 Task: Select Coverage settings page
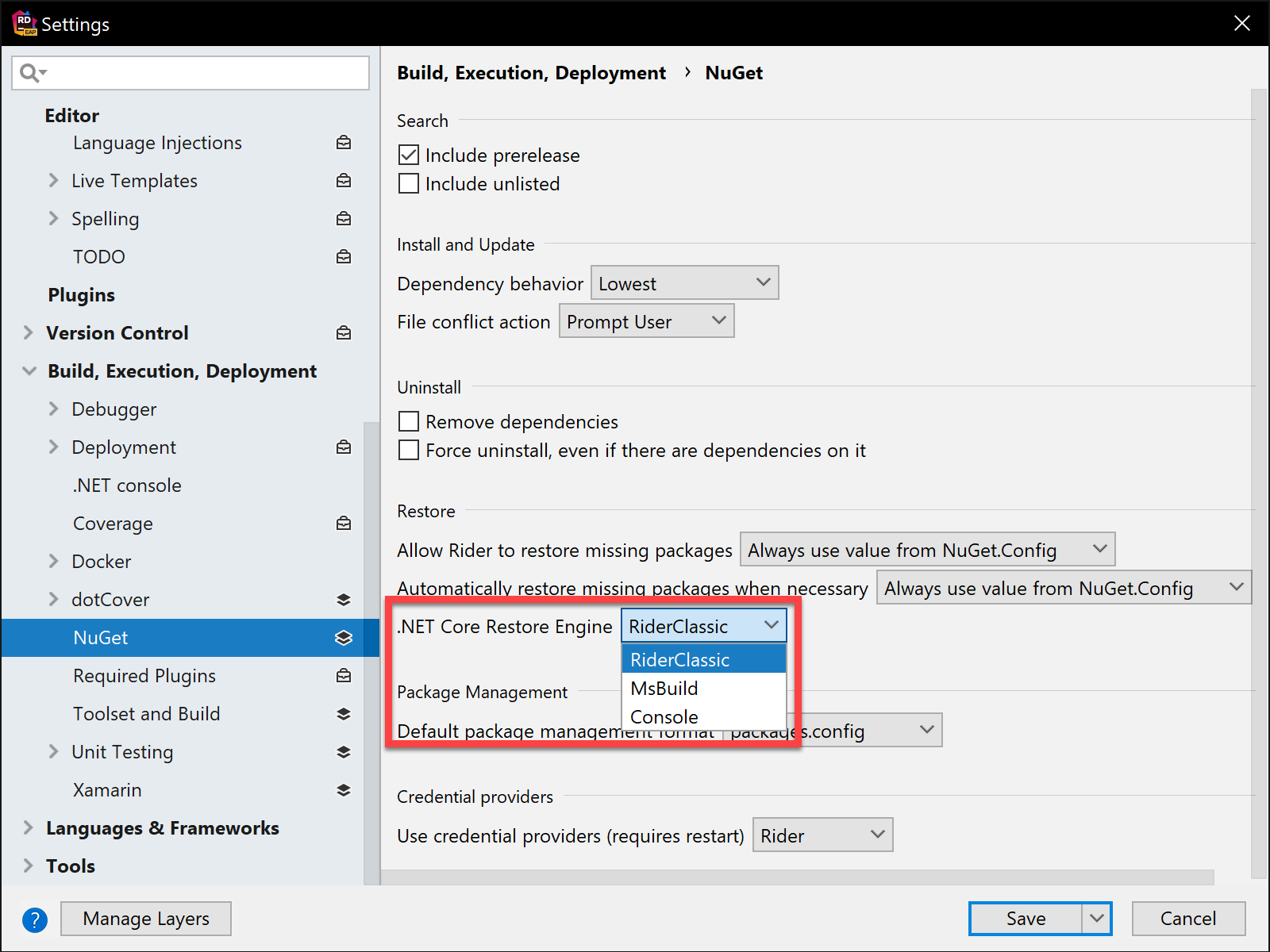tap(113, 524)
